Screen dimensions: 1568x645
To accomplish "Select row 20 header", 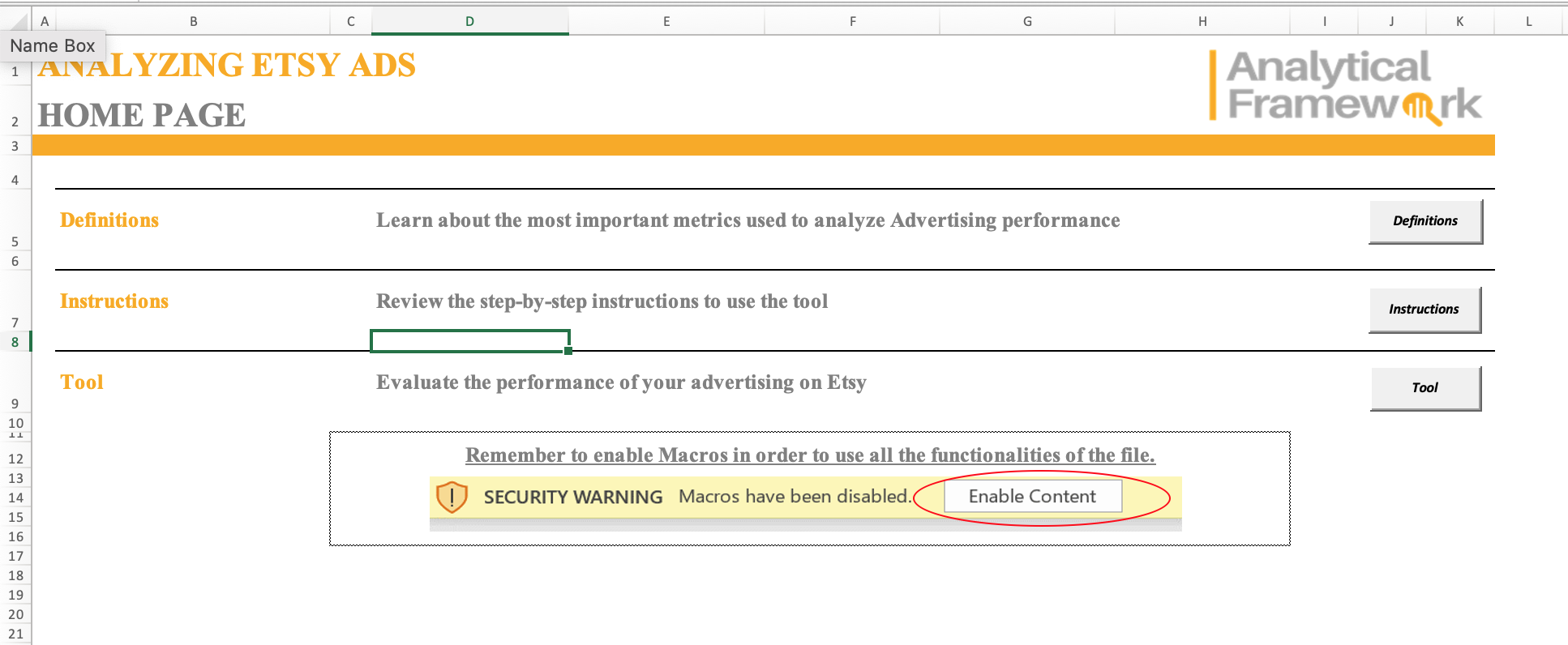I will (x=15, y=614).
